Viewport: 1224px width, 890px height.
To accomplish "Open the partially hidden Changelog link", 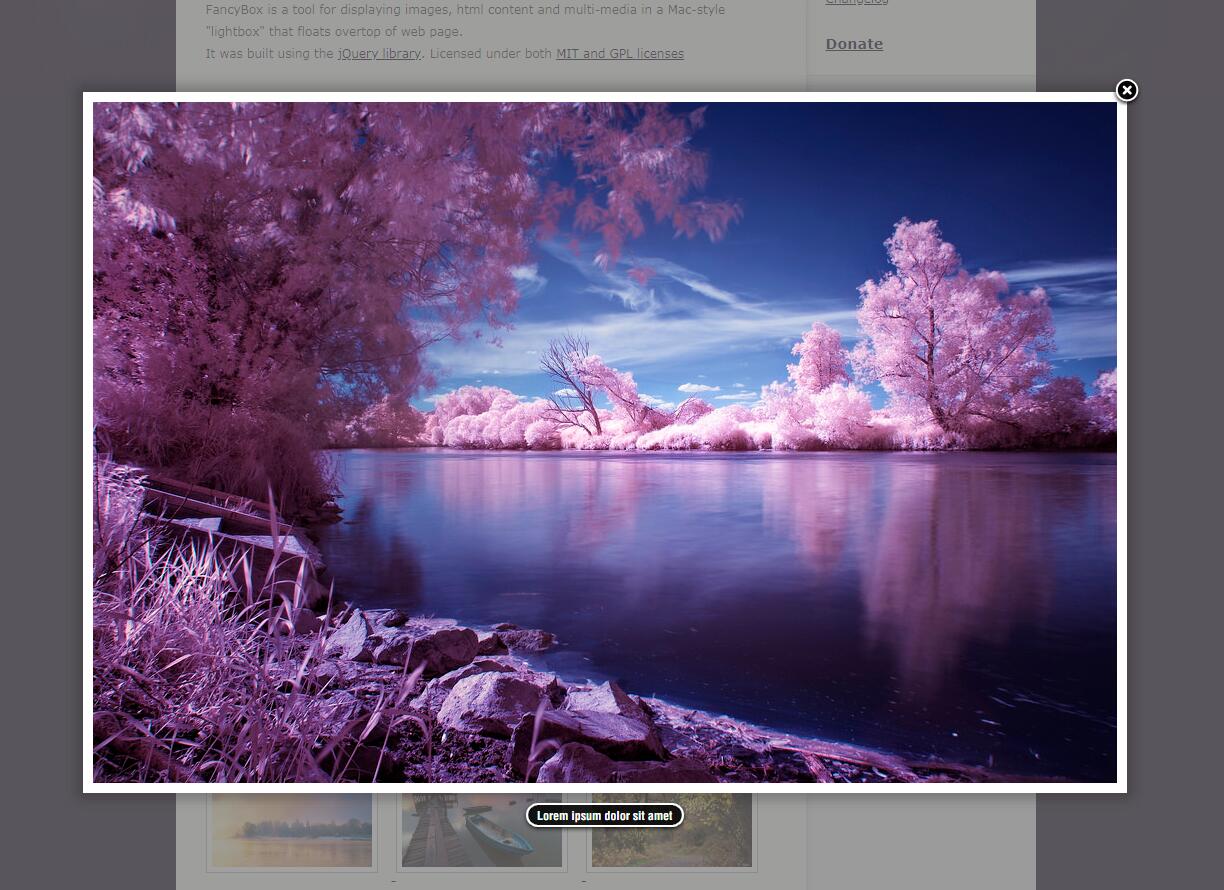I will pos(856,3).
